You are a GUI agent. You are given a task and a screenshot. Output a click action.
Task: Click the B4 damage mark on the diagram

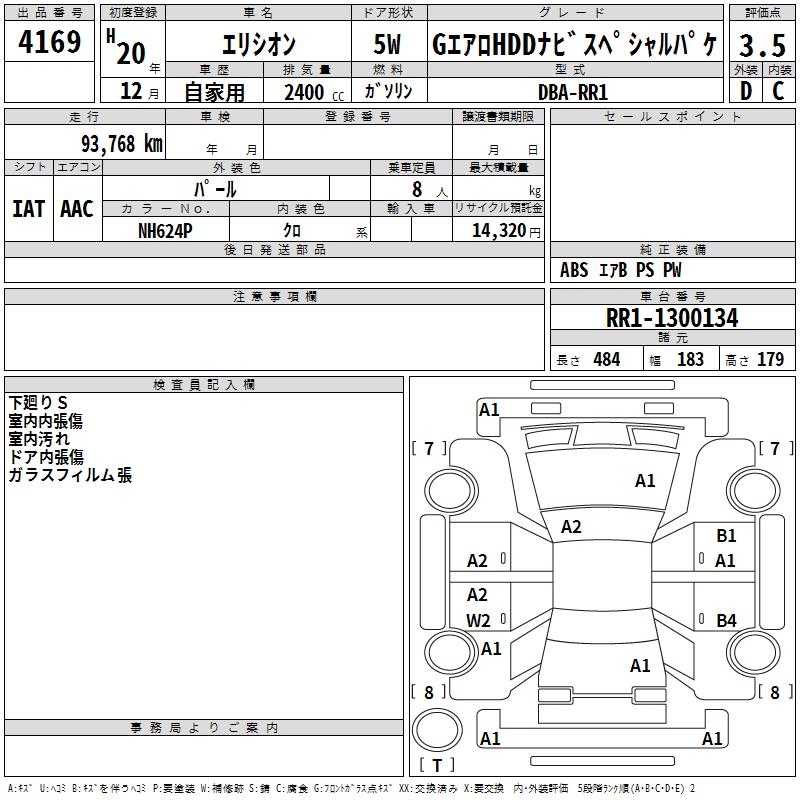pyautogui.click(x=726, y=620)
